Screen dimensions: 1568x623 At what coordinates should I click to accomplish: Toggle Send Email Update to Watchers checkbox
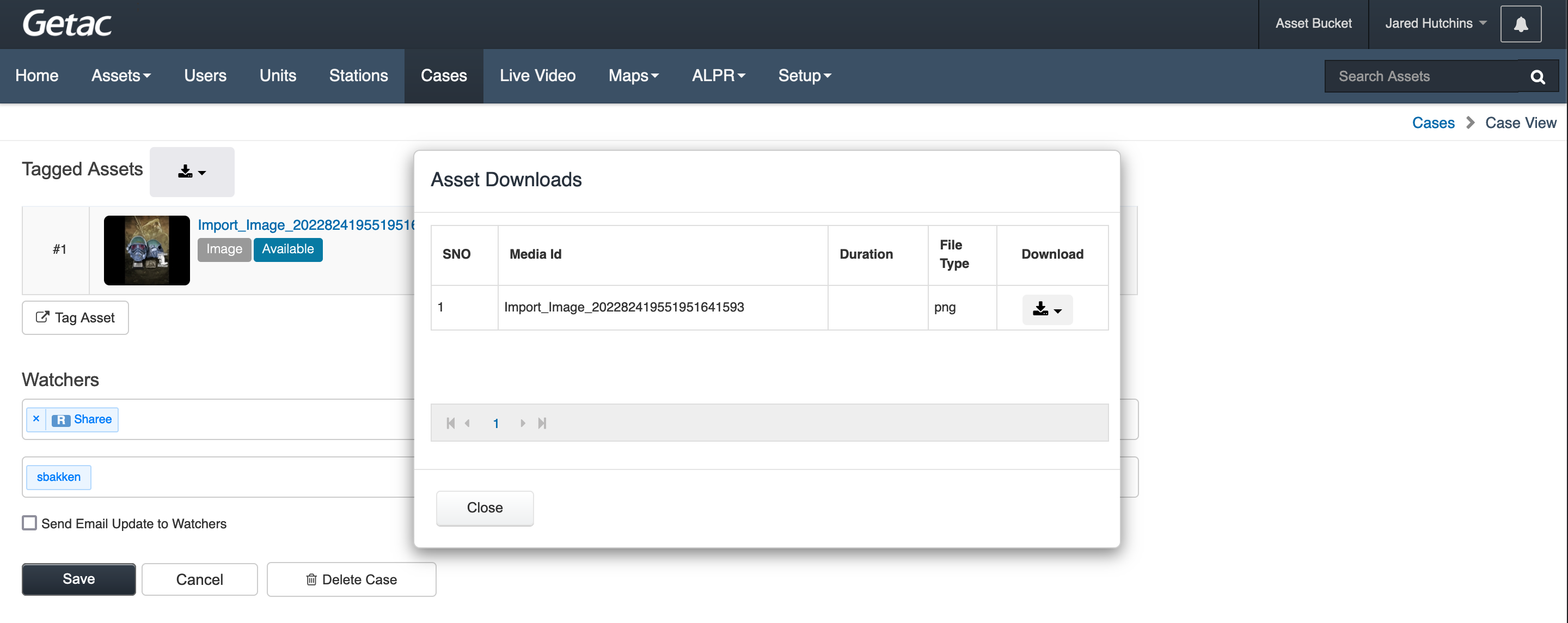(29, 522)
